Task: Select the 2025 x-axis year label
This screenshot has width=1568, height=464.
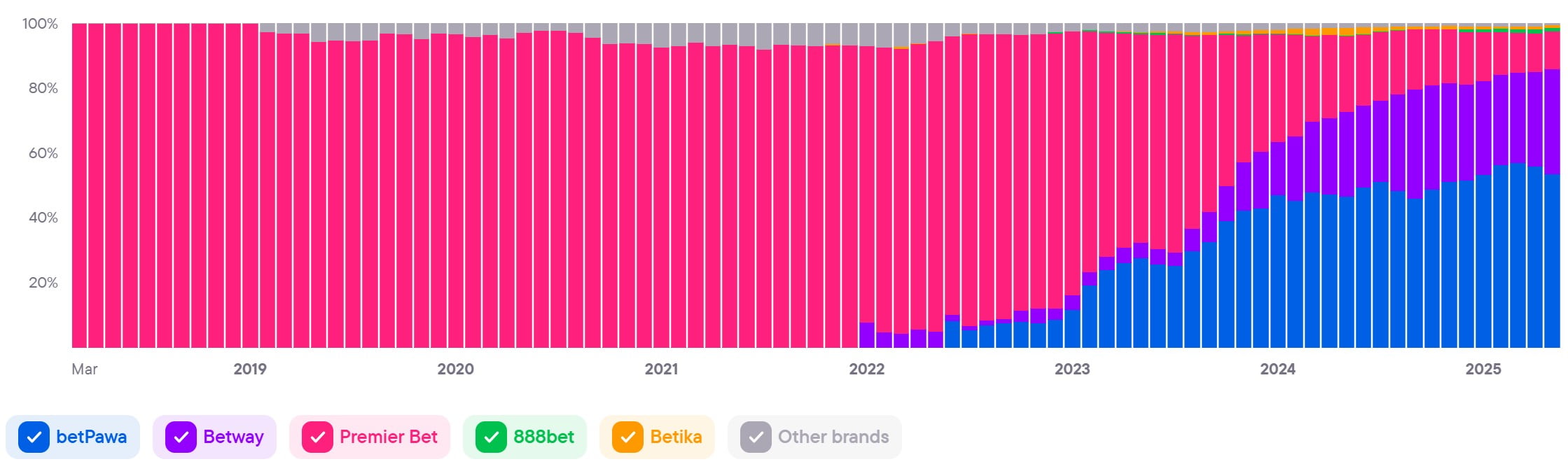Action: [x=1483, y=370]
